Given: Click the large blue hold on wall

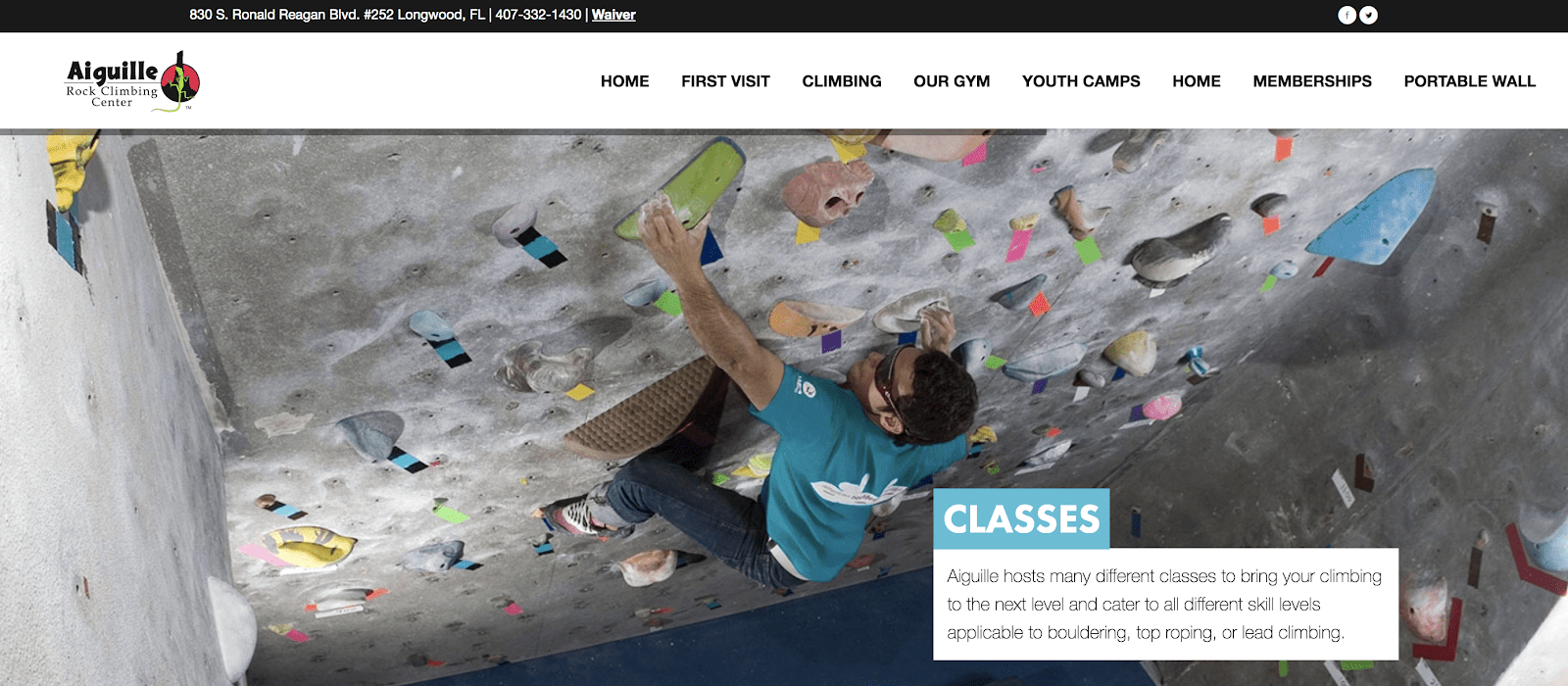Looking at the screenshot, I should coord(1372,218).
